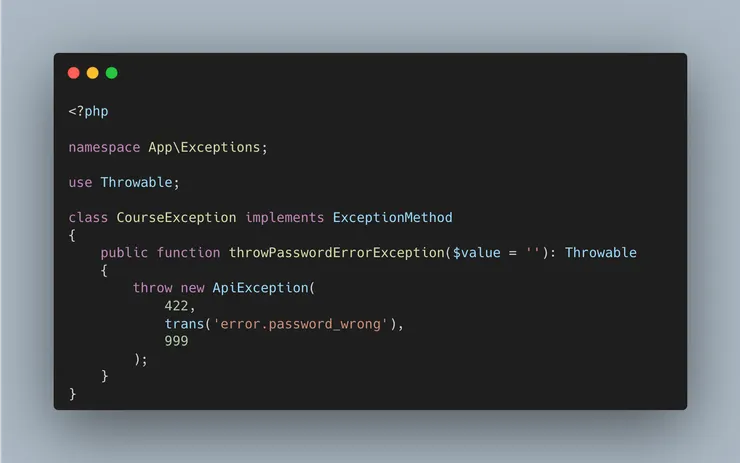This screenshot has width=740, height=463.
Task: Click the CourseException class name
Action: click(176, 217)
